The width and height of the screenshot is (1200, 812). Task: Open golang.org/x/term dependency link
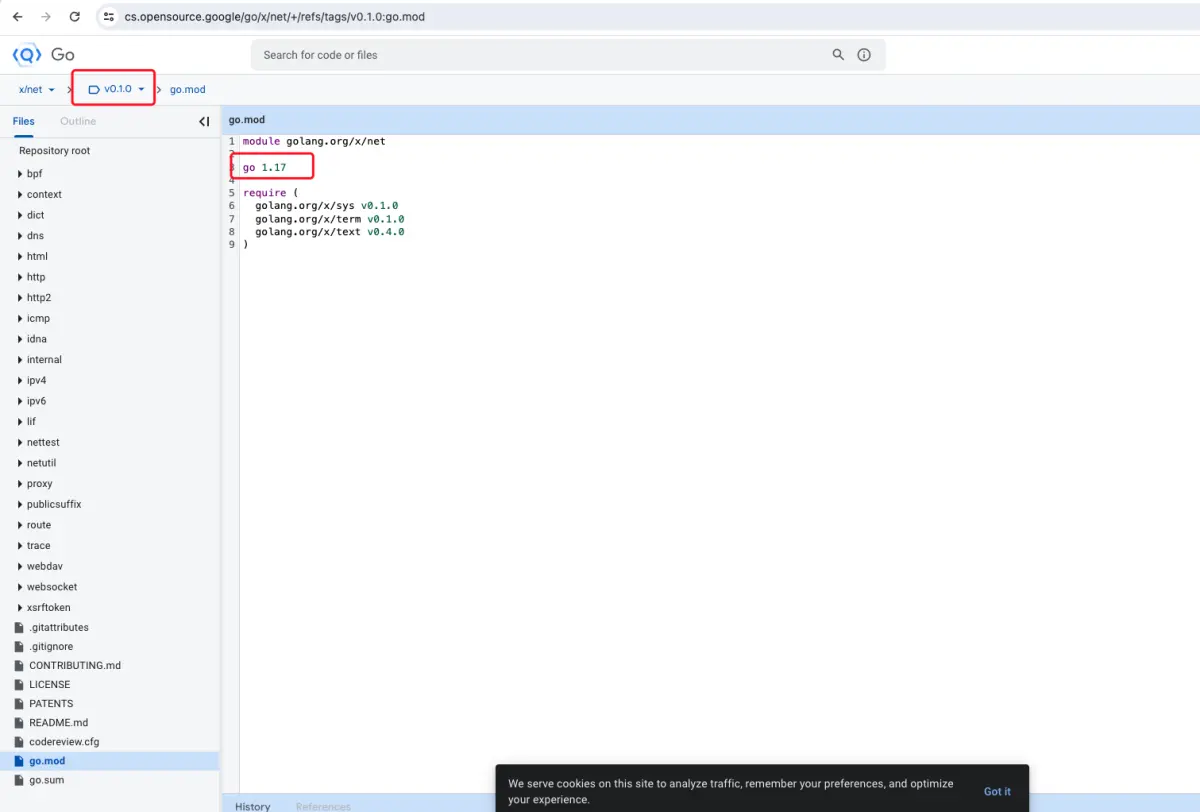pyautogui.click(x=308, y=219)
